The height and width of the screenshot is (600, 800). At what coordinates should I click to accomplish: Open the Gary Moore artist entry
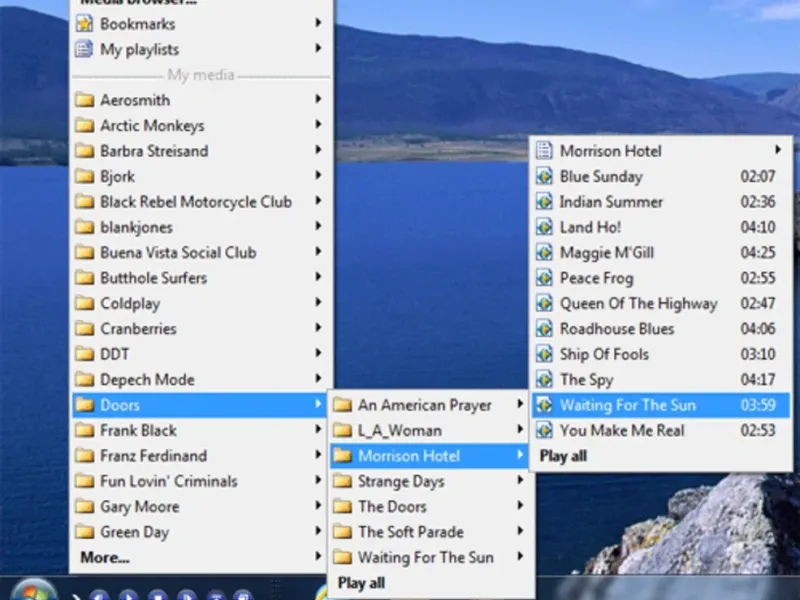click(199, 506)
